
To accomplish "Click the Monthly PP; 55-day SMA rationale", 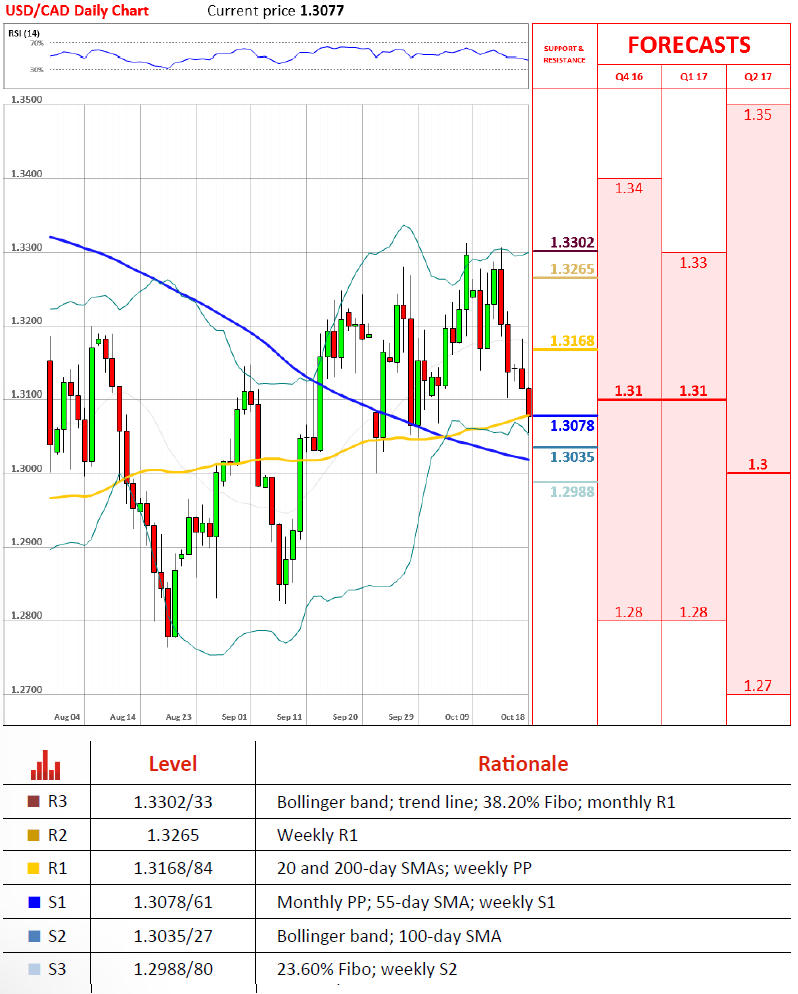I will pos(416,902).
